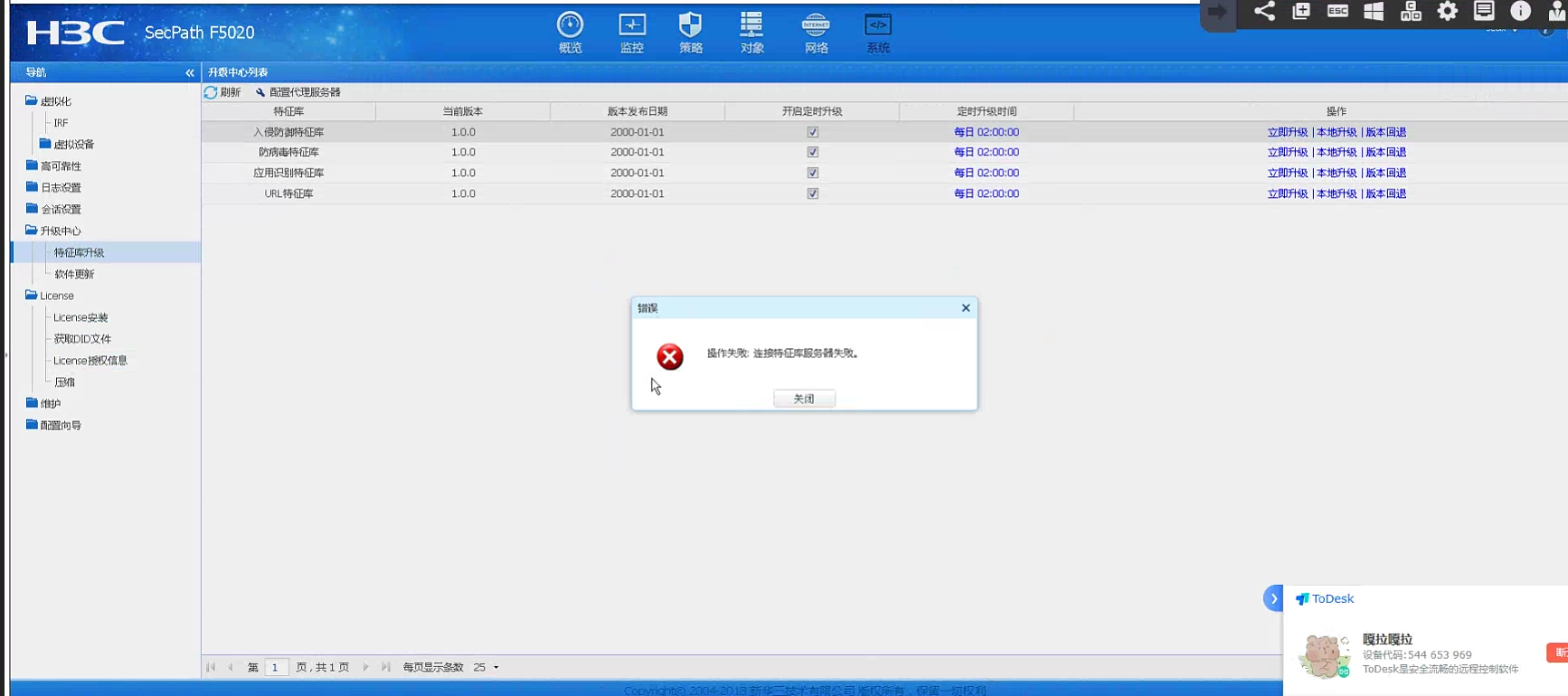Screen dimensions: 1568x696
Task: Click 关闭 button in error dialog
Action: (804, 399)
